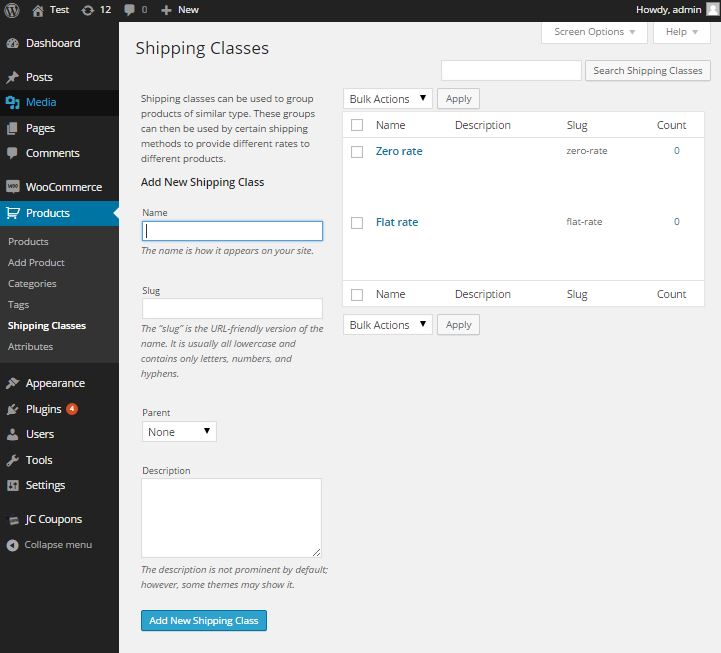Viewport: 721px width, 653px height.
Task: Open the updates icon showing 12
Action: tap(87, 10)
